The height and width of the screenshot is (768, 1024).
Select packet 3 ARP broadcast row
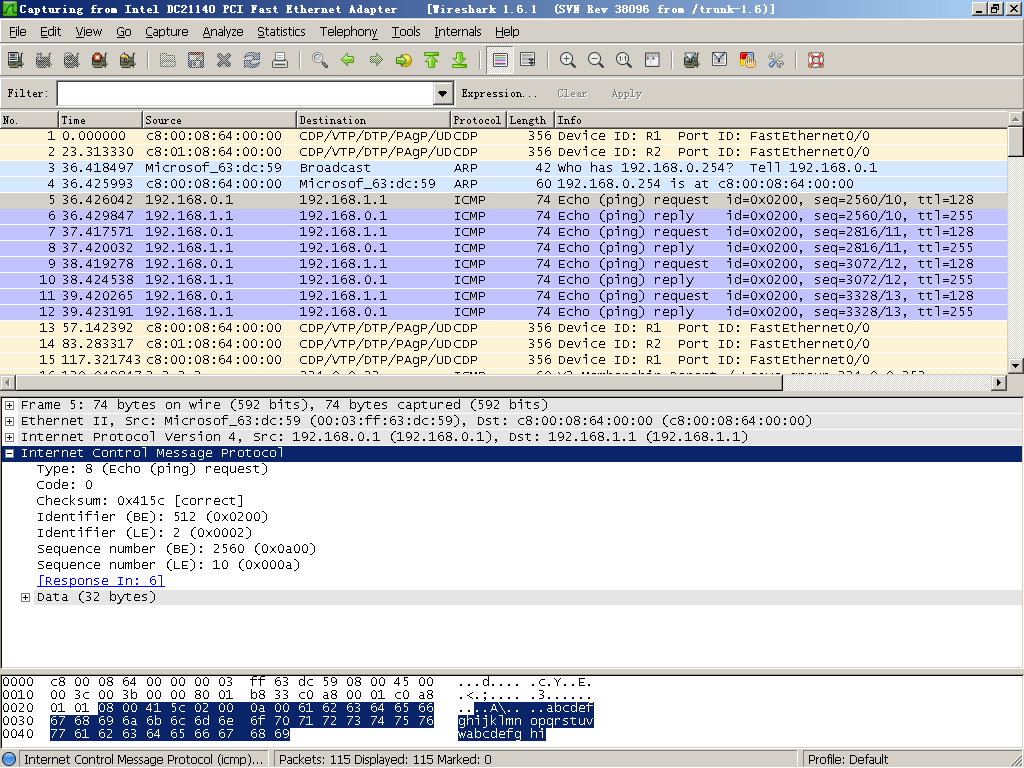pyautogui.click(x=503, y=168)
